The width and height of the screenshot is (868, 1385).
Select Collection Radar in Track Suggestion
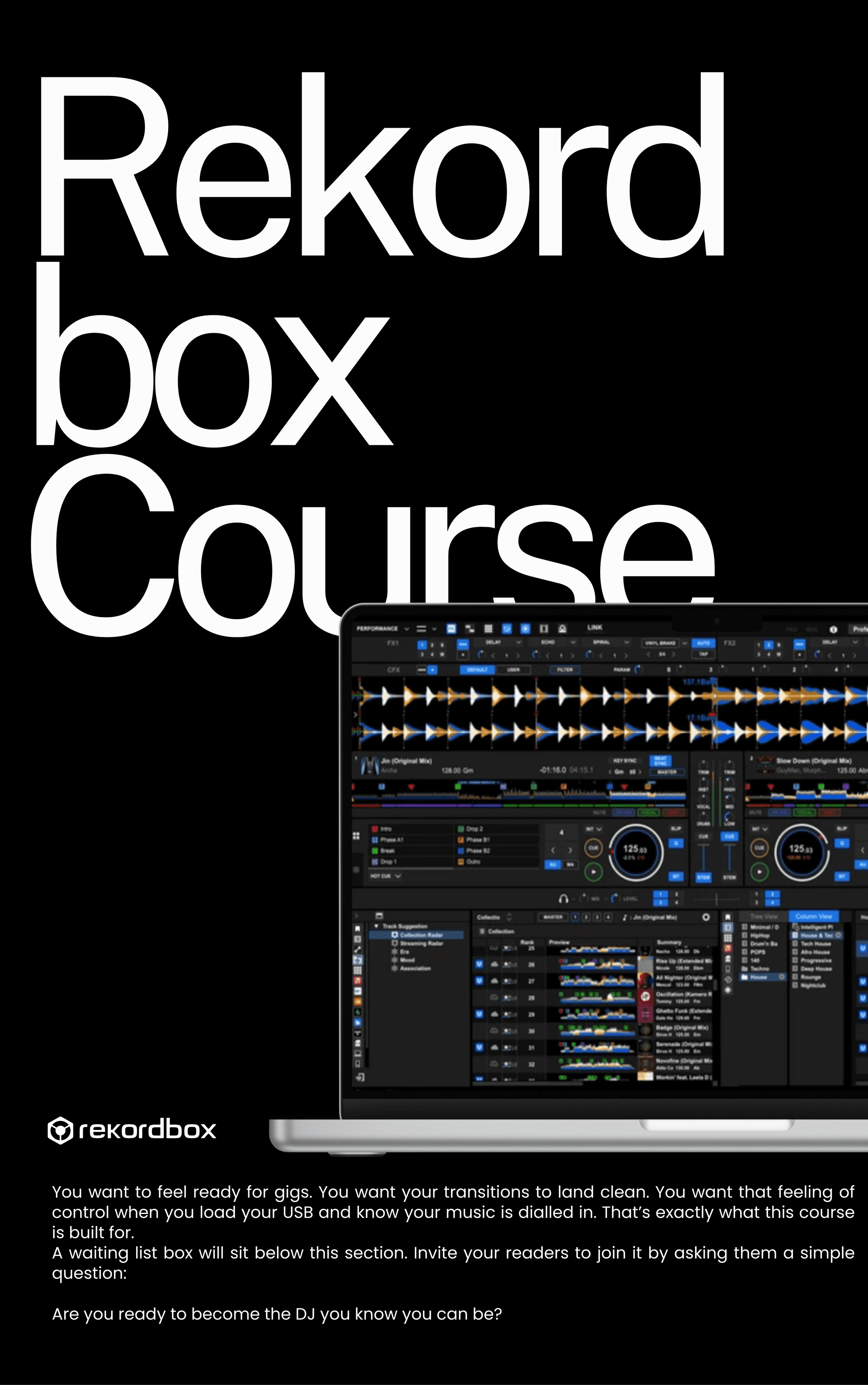point(421,935)
